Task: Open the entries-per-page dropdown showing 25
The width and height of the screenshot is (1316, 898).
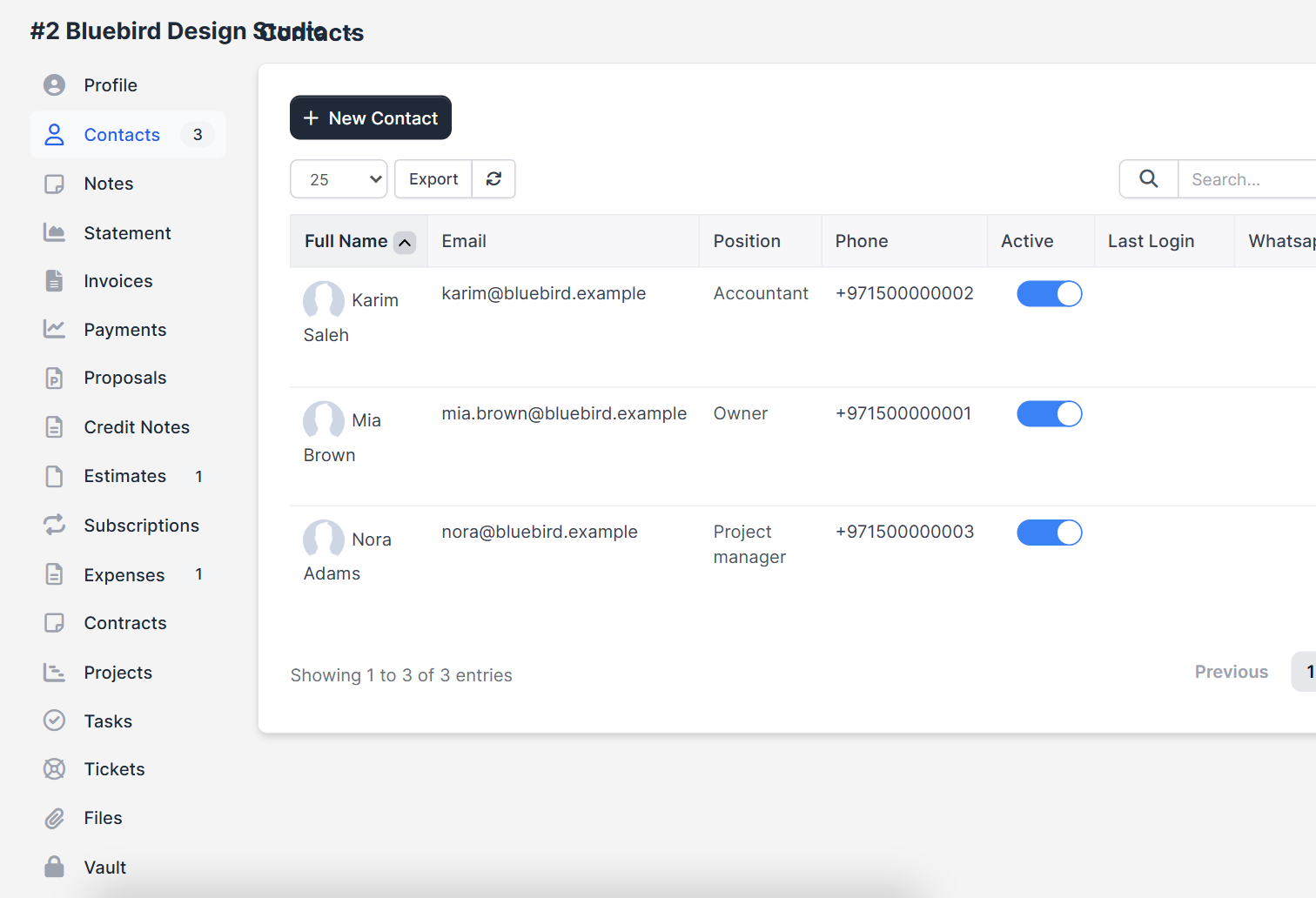Action: point(339,178)
